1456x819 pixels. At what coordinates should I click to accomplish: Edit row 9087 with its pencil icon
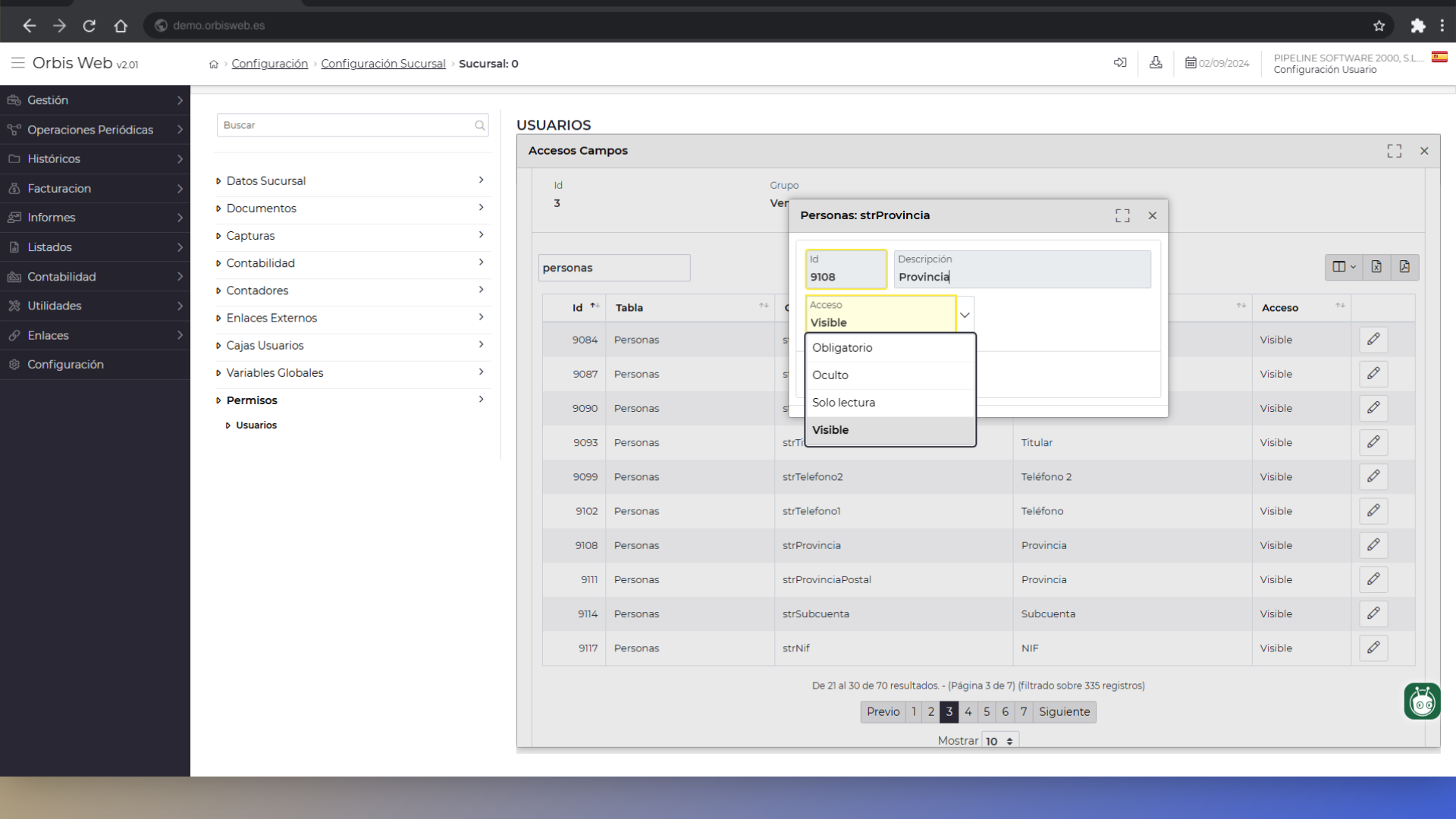[x=1373, y=373]
